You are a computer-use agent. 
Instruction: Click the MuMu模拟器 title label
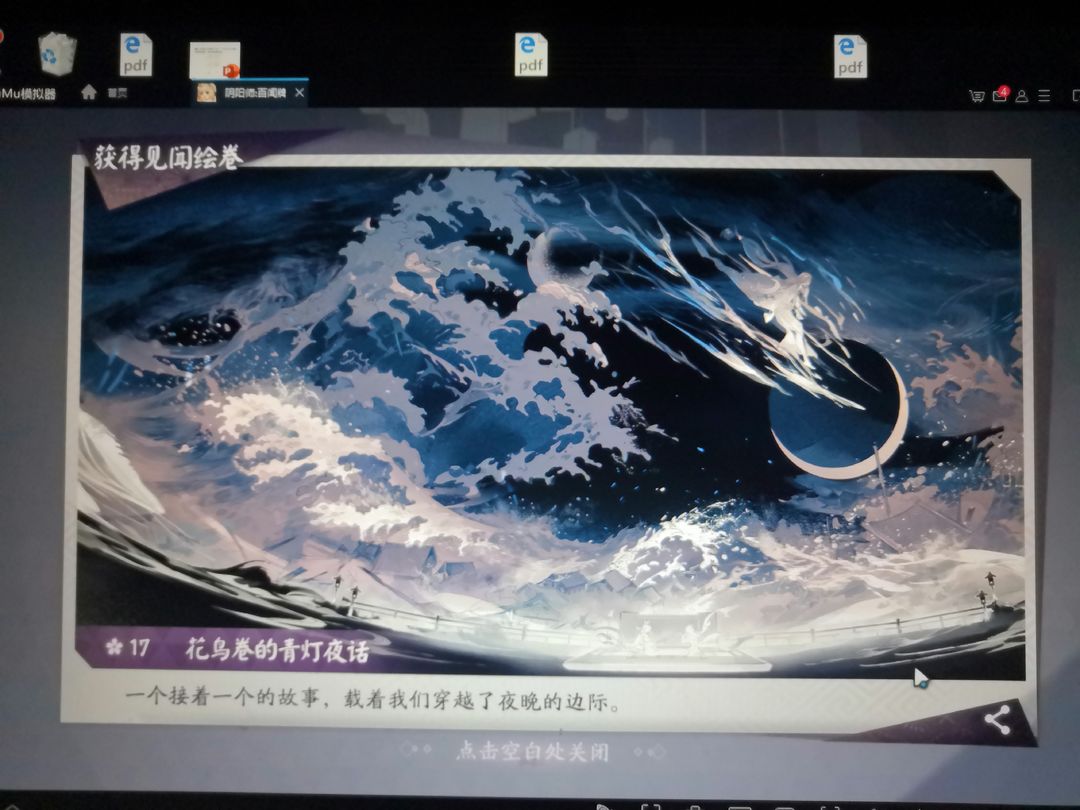[28, 94]
